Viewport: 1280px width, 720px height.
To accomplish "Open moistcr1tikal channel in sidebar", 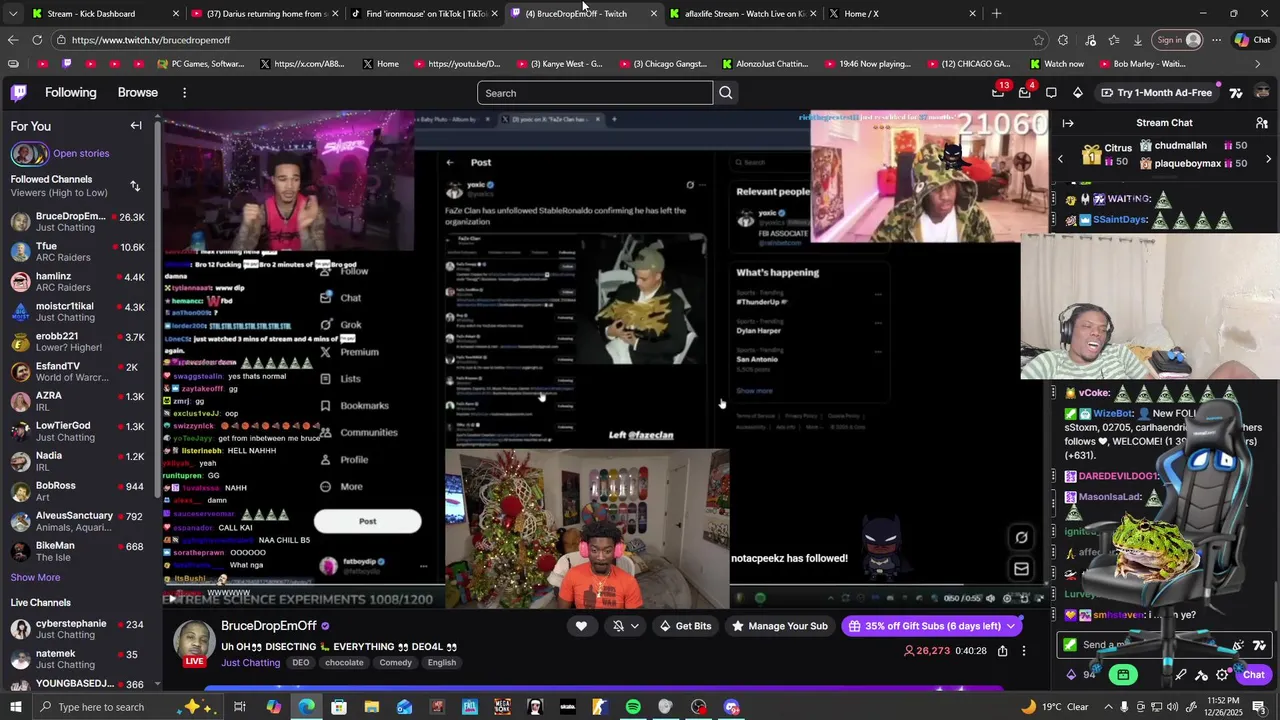I will [78, 312].
